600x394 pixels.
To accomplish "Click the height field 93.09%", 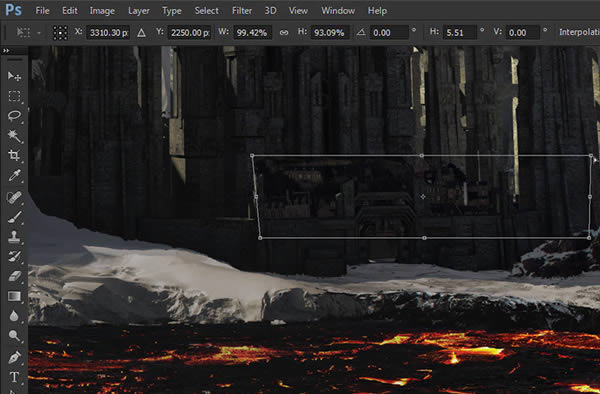I will tap(329, 33).
